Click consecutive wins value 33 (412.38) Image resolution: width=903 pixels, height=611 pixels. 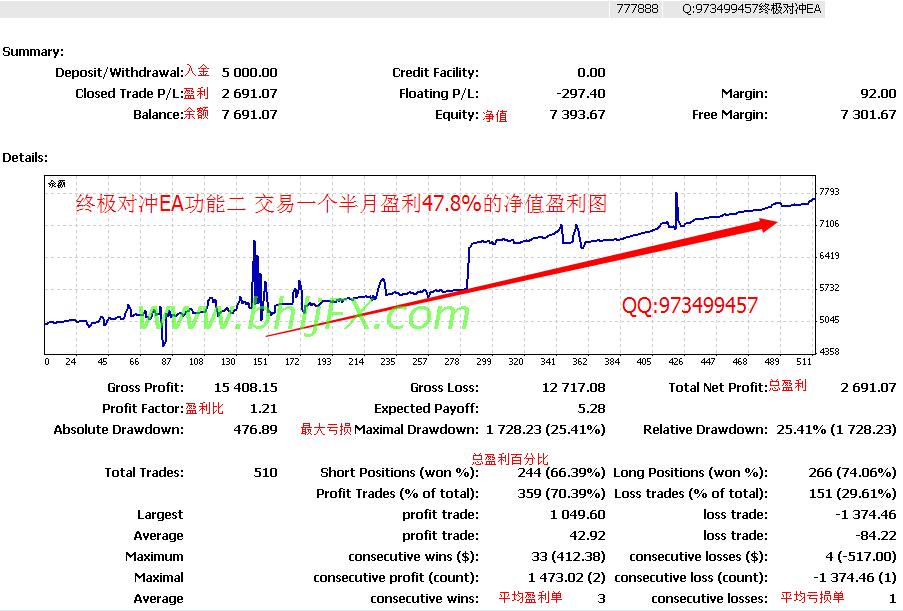tap(568, 557)
